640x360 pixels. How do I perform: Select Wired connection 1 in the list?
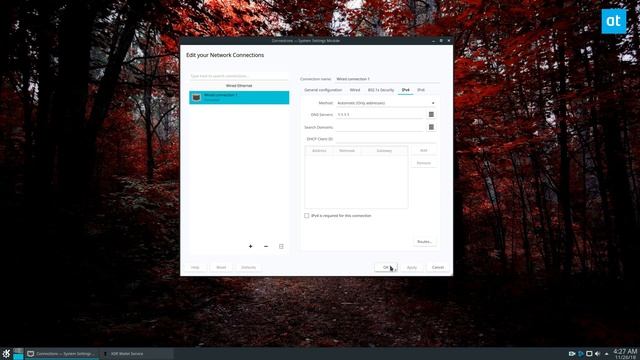(x=239, y=97)
